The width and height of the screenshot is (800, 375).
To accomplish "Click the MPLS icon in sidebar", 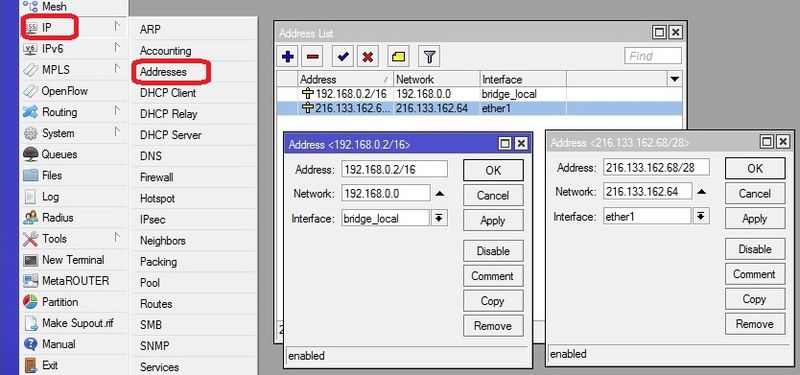I will tap(31, 70).
